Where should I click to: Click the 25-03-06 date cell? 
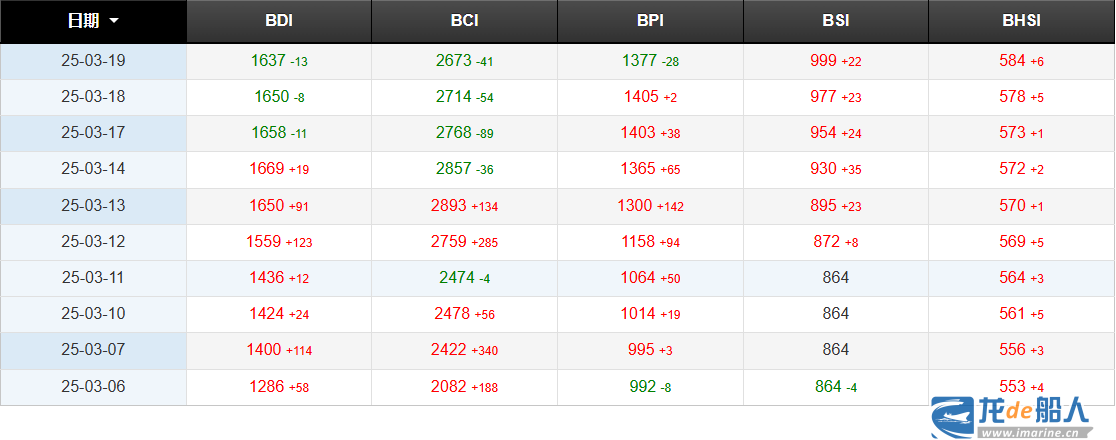(93, 387)
